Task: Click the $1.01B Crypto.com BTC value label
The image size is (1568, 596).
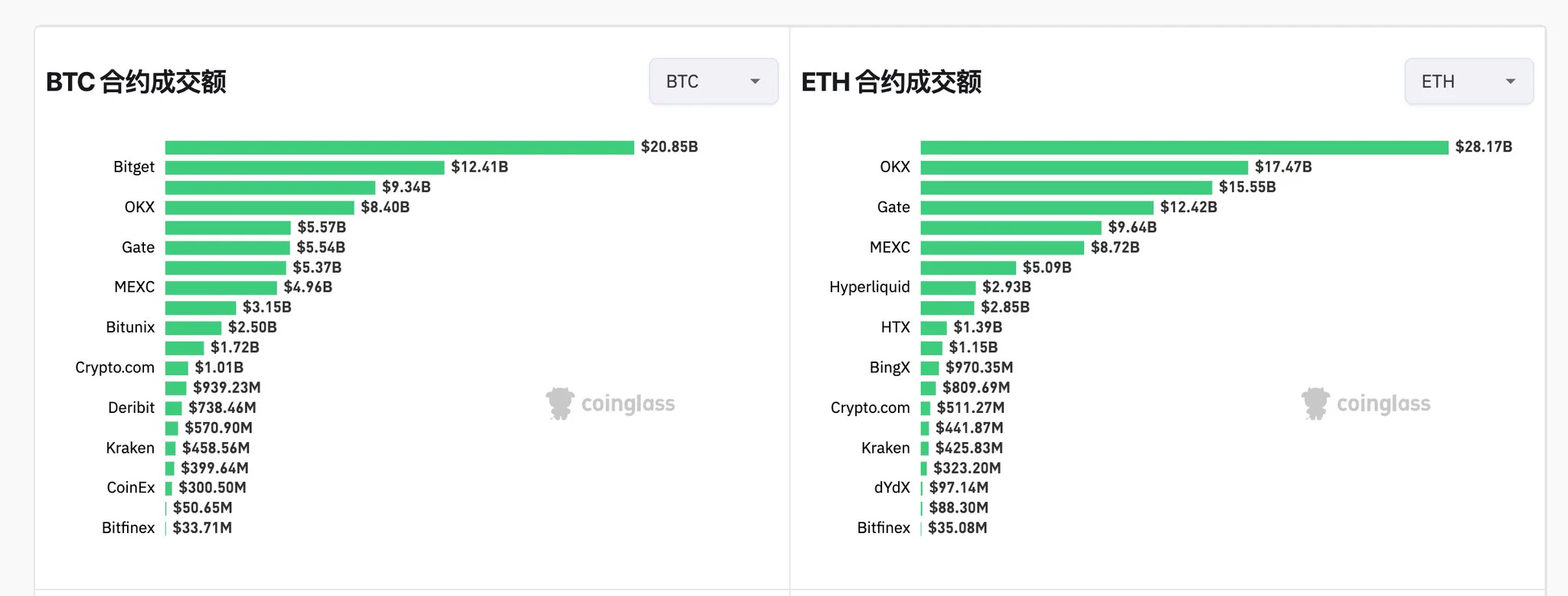Action: click(x=219, y=368)
